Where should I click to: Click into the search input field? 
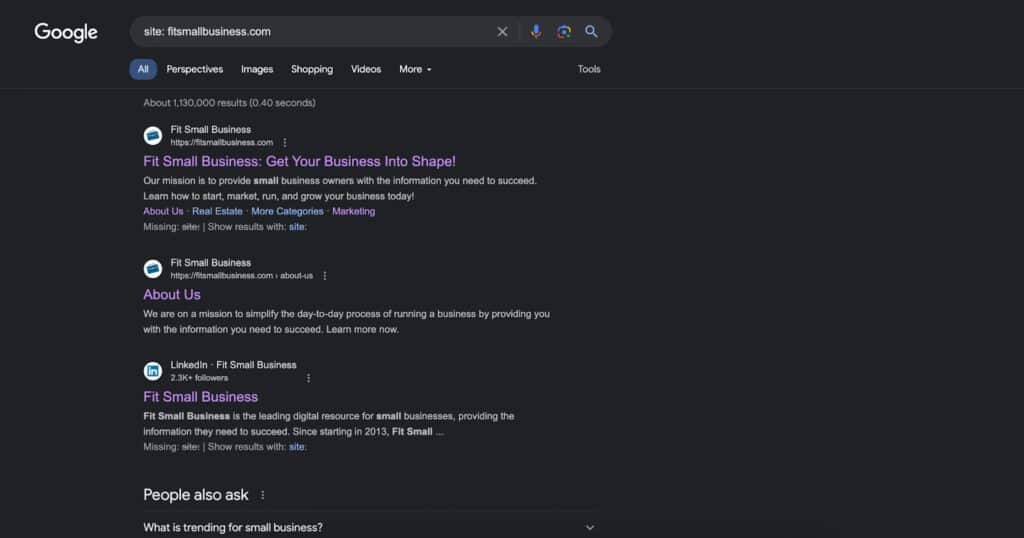[x=310, y=32]
